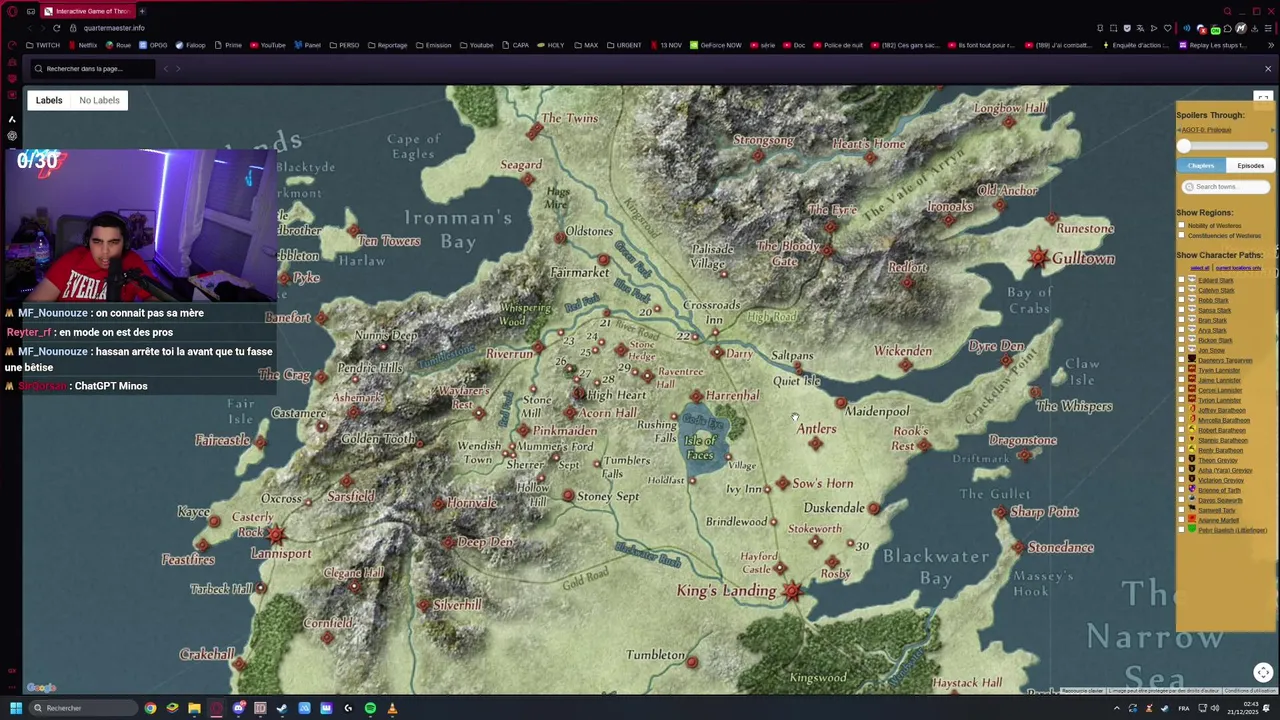Click the Spoilers Through slider handle
1280x720 pixels.
point(1184,147)
